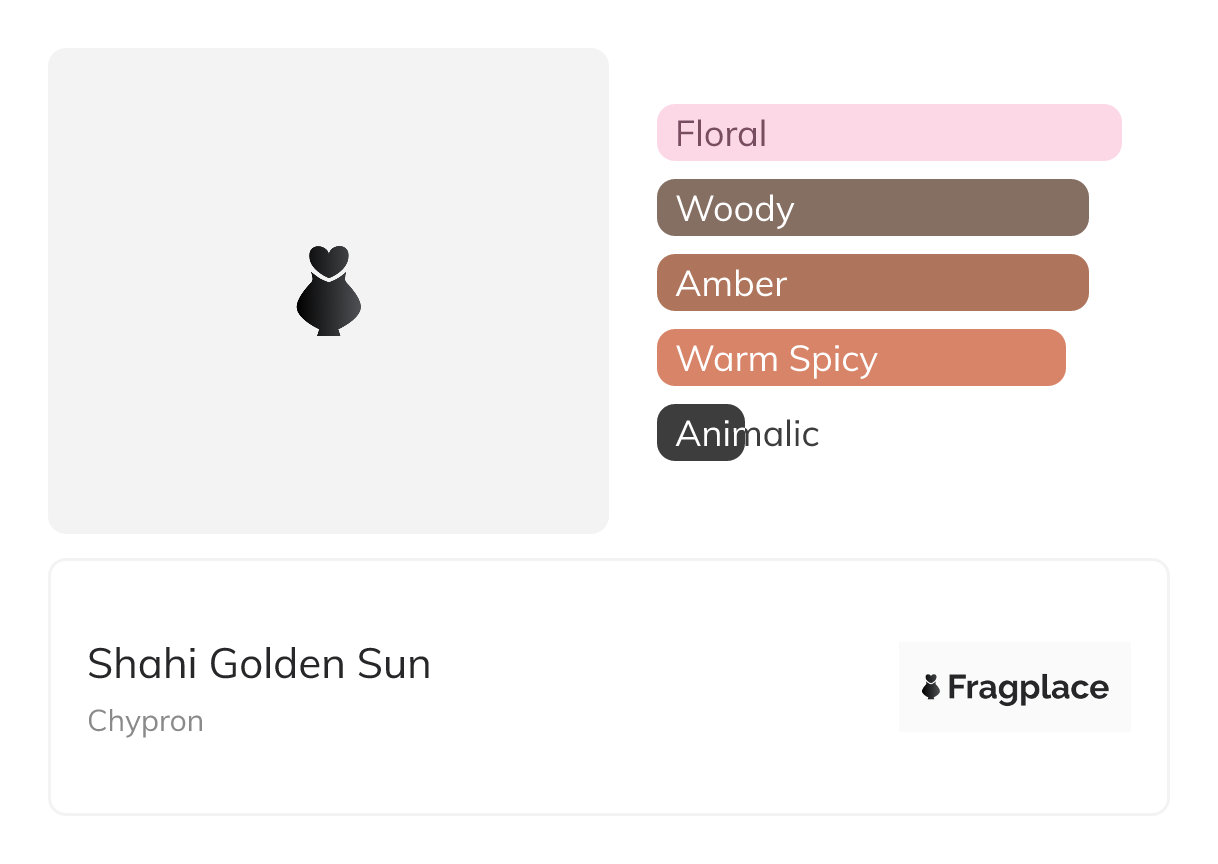Click the "Amber" text label
The width and height of the screenshot is (1218, 864).
coord(731,284)
